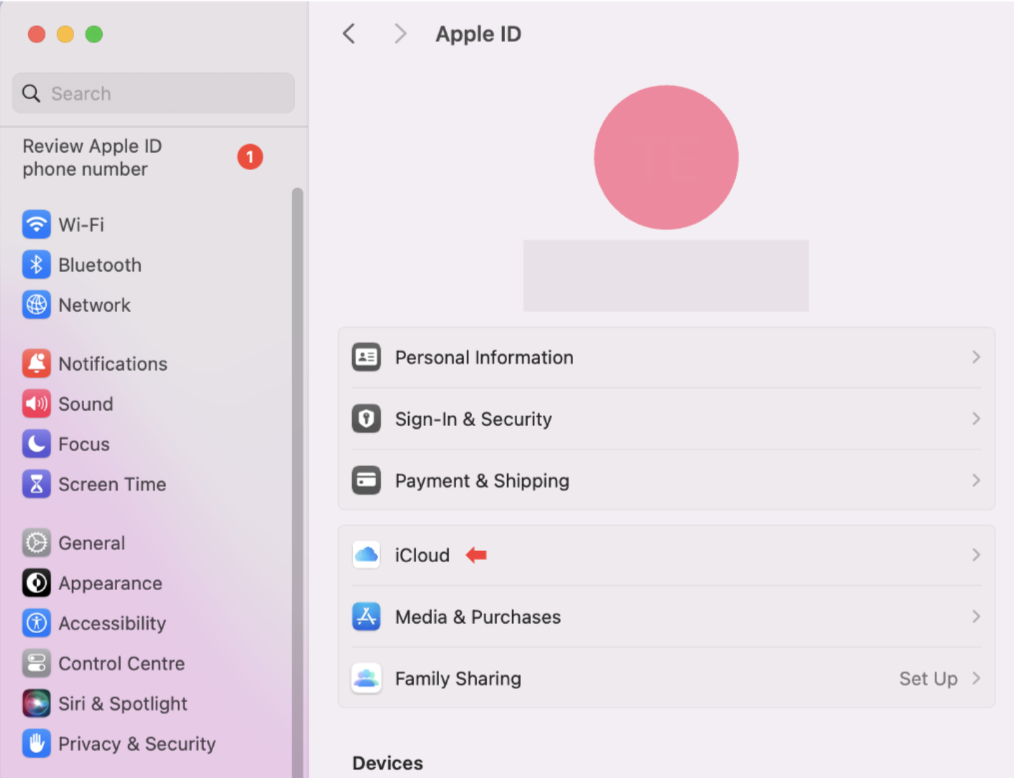Click the Personal Information card icon
The width and height of the screenshot is (1014, 778).
tap(366, 357)
